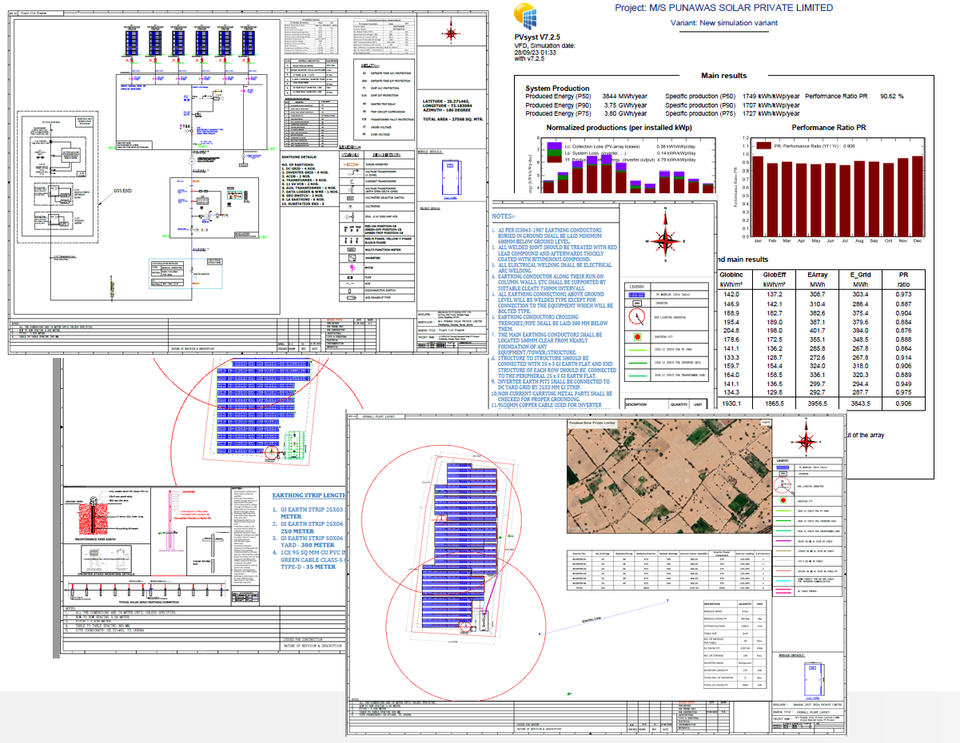Click the blue PV module swatch in the earthing legend
Screen dimensions: 960x743
[x=637, y=294]
